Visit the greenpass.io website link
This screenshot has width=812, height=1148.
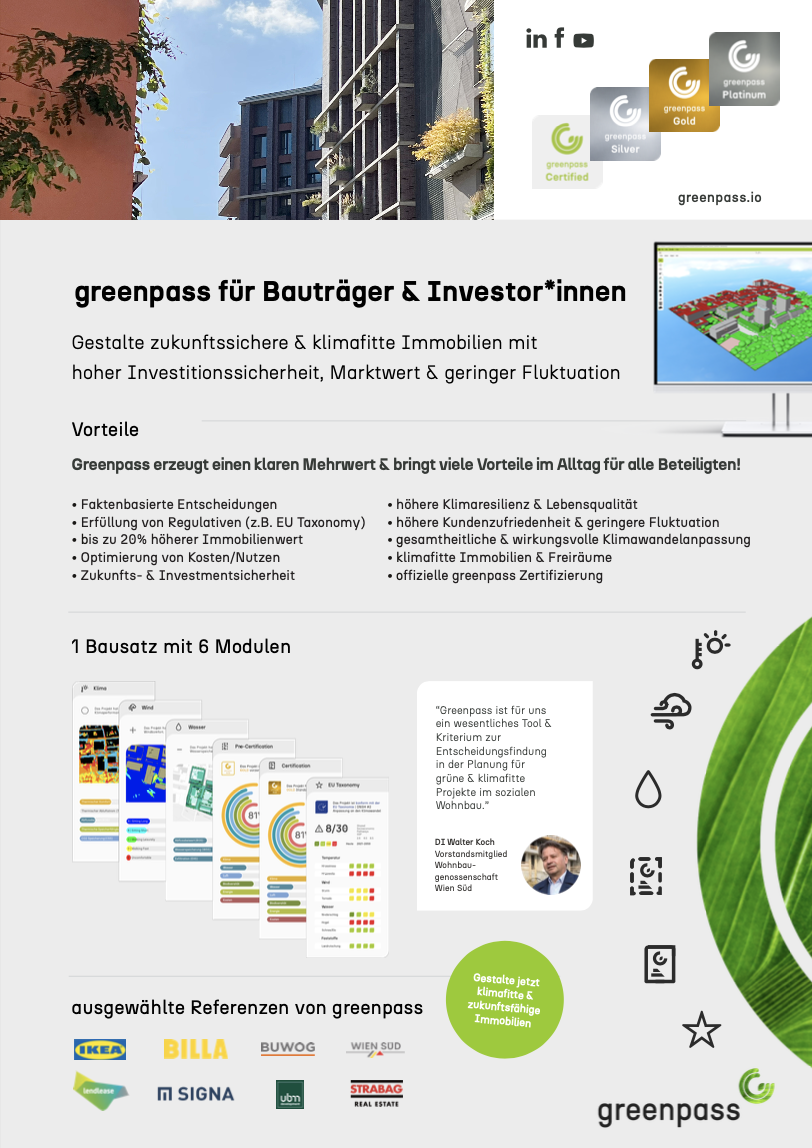(720, 198)
